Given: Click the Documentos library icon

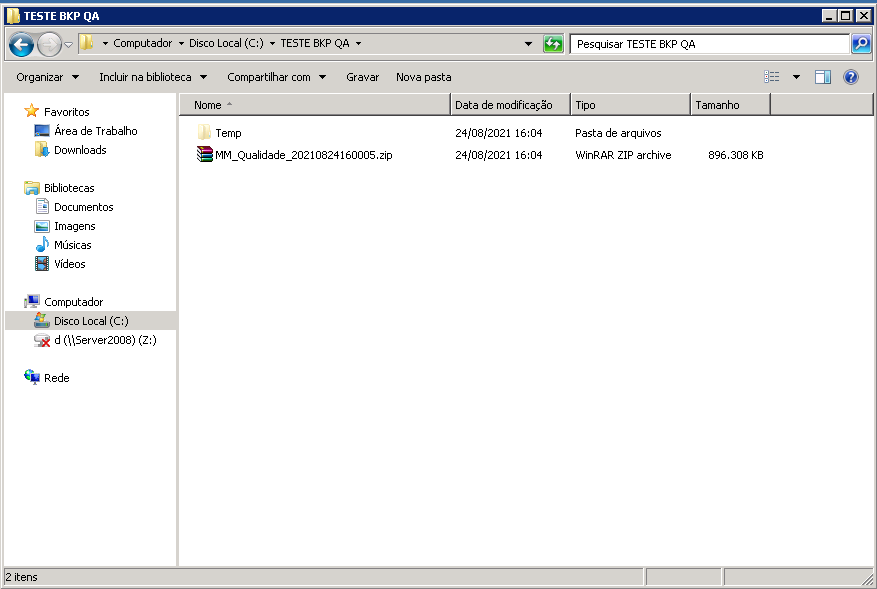Looking at the screenshot, I should click(x=42, y=206).
